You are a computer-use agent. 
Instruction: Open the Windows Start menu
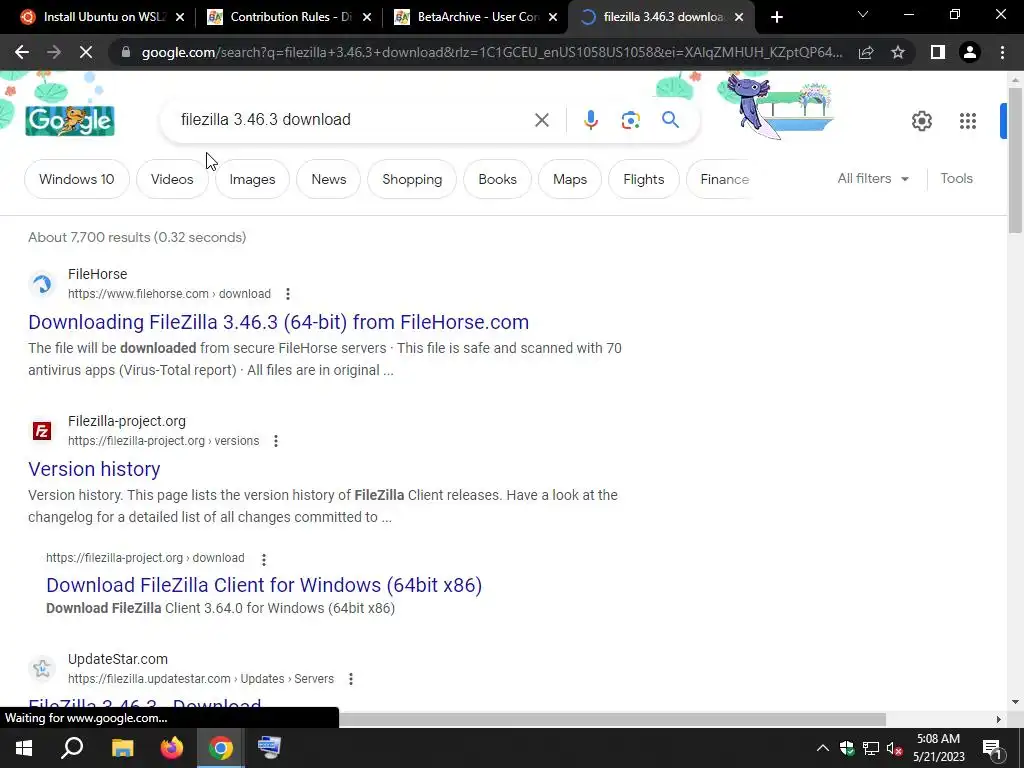(x=24, y=748)
